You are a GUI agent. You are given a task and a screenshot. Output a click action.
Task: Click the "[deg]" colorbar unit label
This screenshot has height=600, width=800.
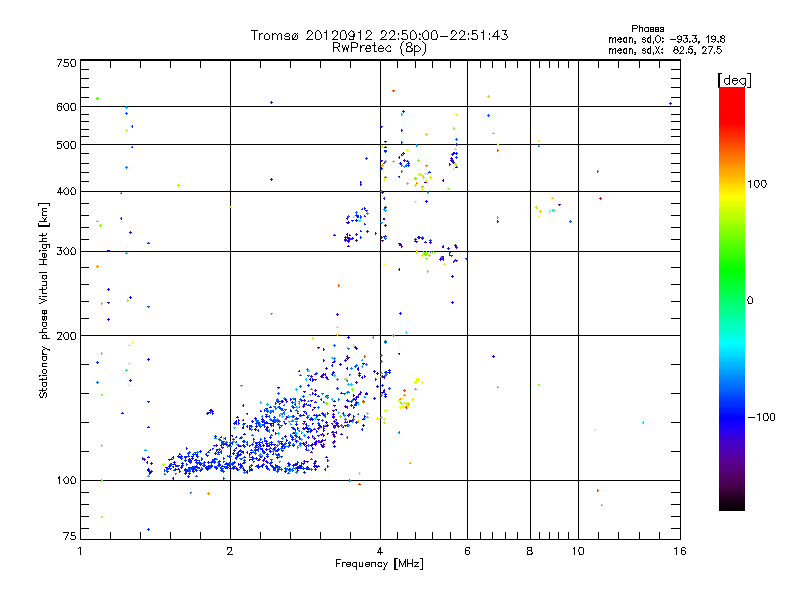pos(734,81)
